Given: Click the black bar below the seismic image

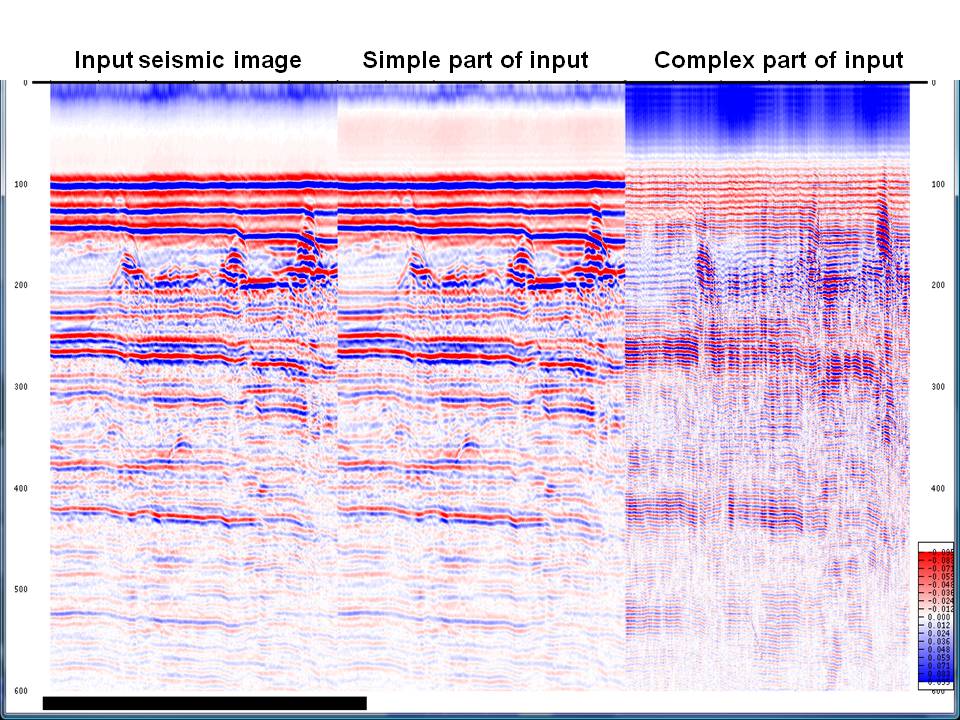Looking at the screenshot, I should point(204,703).
